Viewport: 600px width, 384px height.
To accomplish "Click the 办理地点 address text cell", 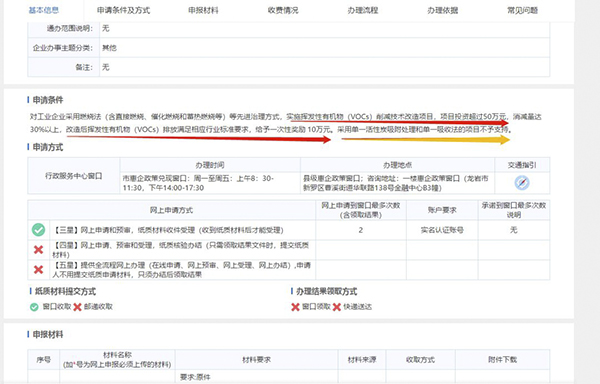I will click(397, 183).
